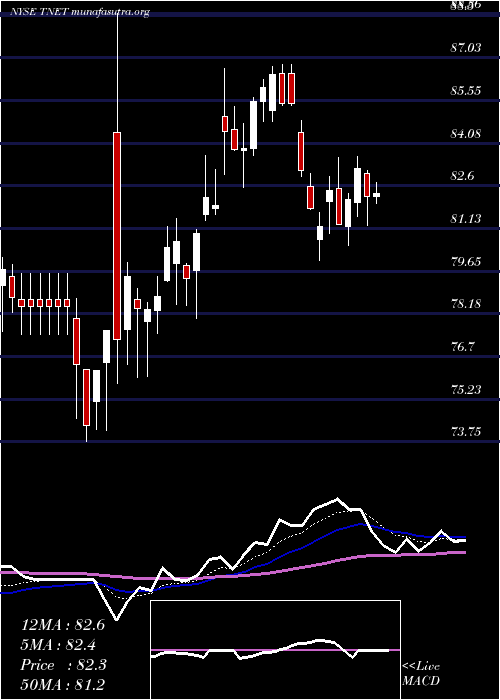This screenshot has width=500, height=700.
Task: Click the 79.65 price level label
Action: pyautogui.click(x=466, y=261)
